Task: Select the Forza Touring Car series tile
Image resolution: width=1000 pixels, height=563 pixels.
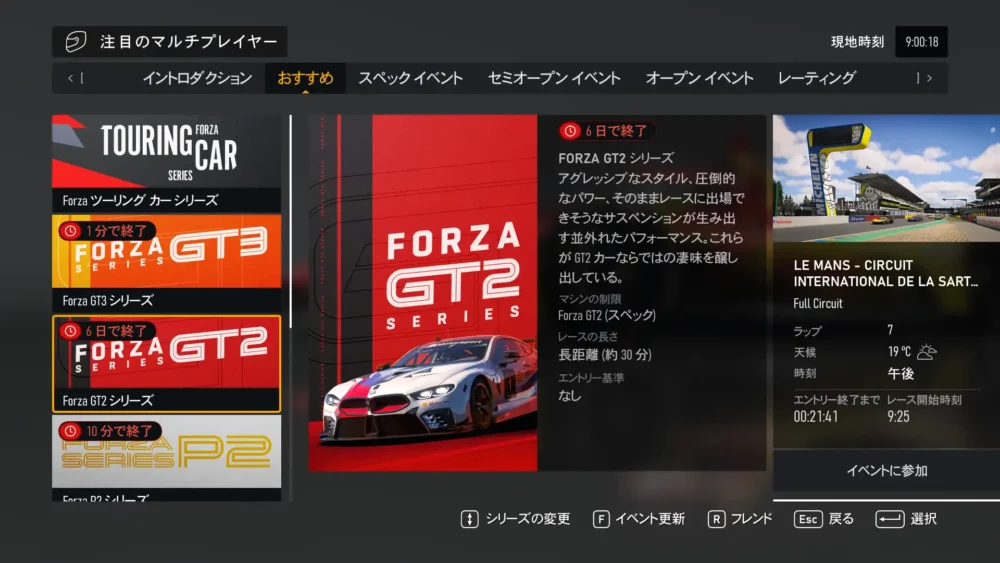Action: 167,161
